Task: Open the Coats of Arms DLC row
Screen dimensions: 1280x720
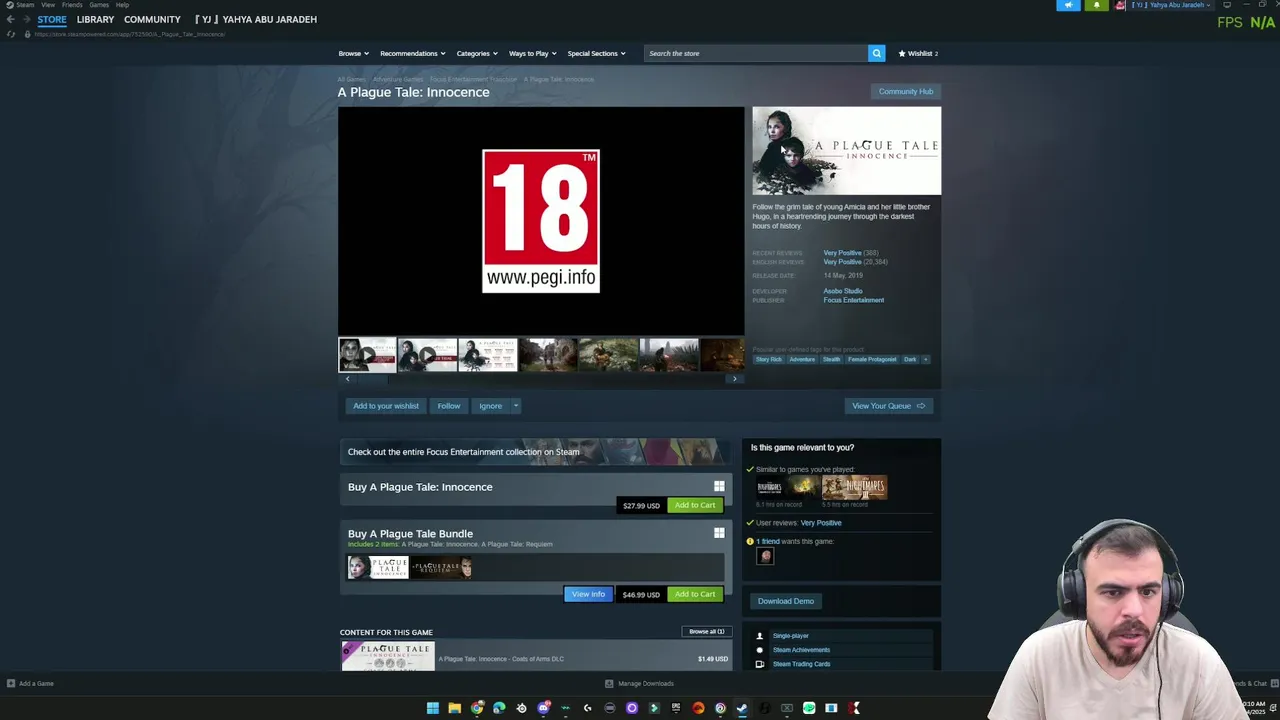Action: (535, 657)
